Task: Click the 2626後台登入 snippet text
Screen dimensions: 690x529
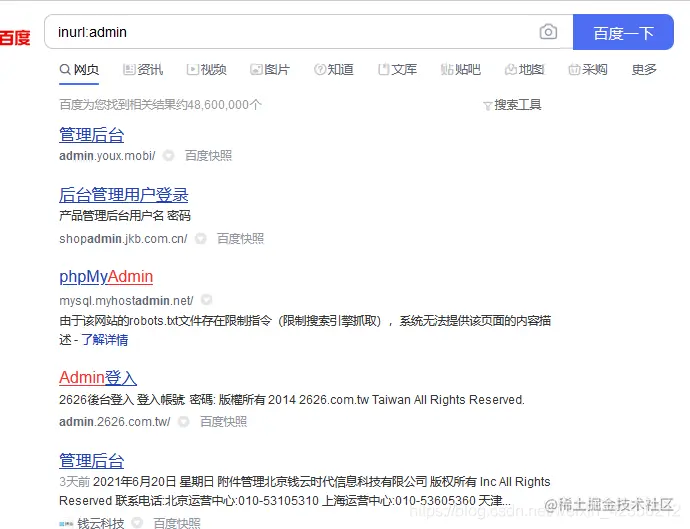Action: click(292, 400)
